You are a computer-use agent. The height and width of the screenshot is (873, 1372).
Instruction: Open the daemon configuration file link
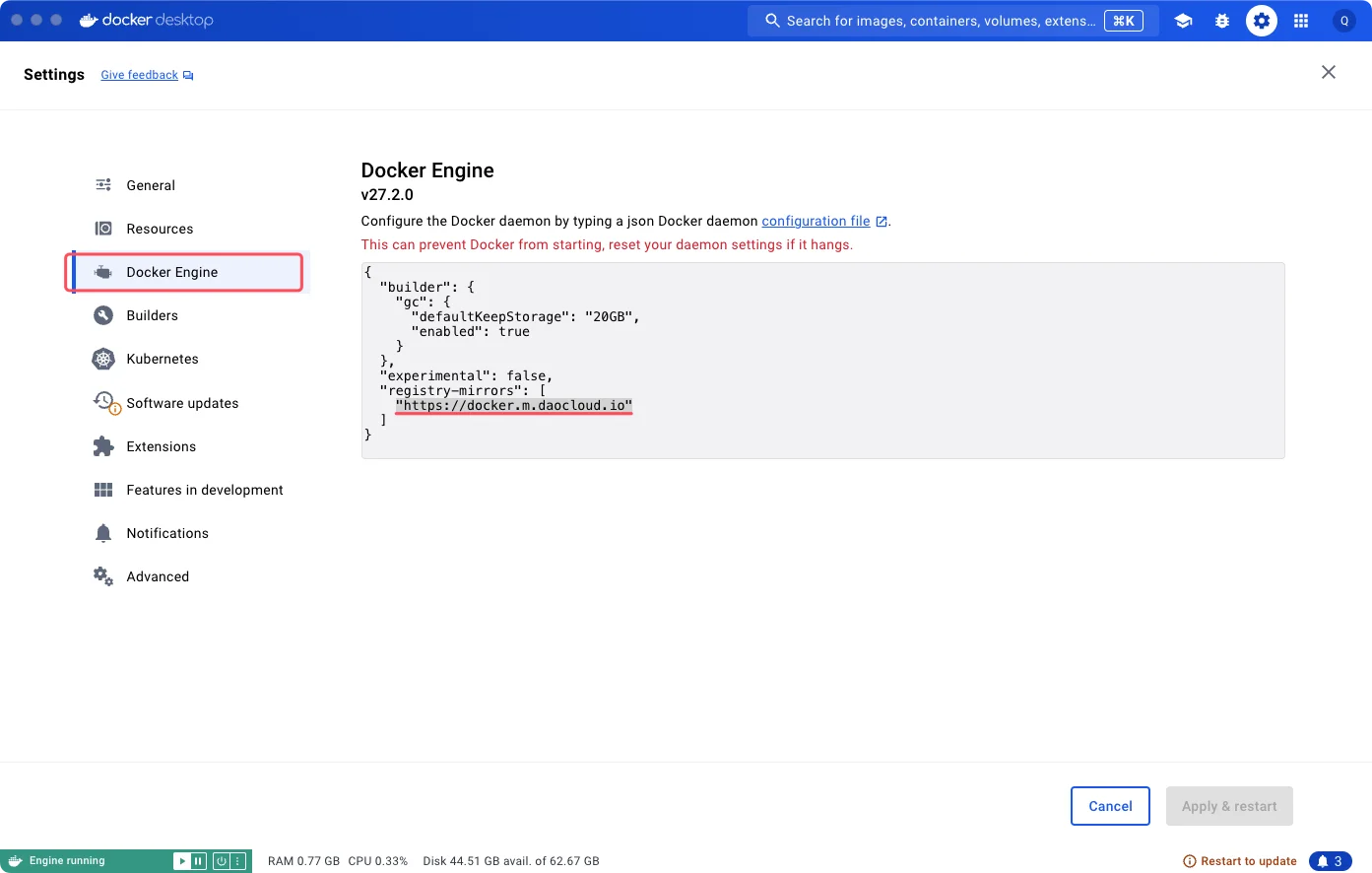pos(816,221)
